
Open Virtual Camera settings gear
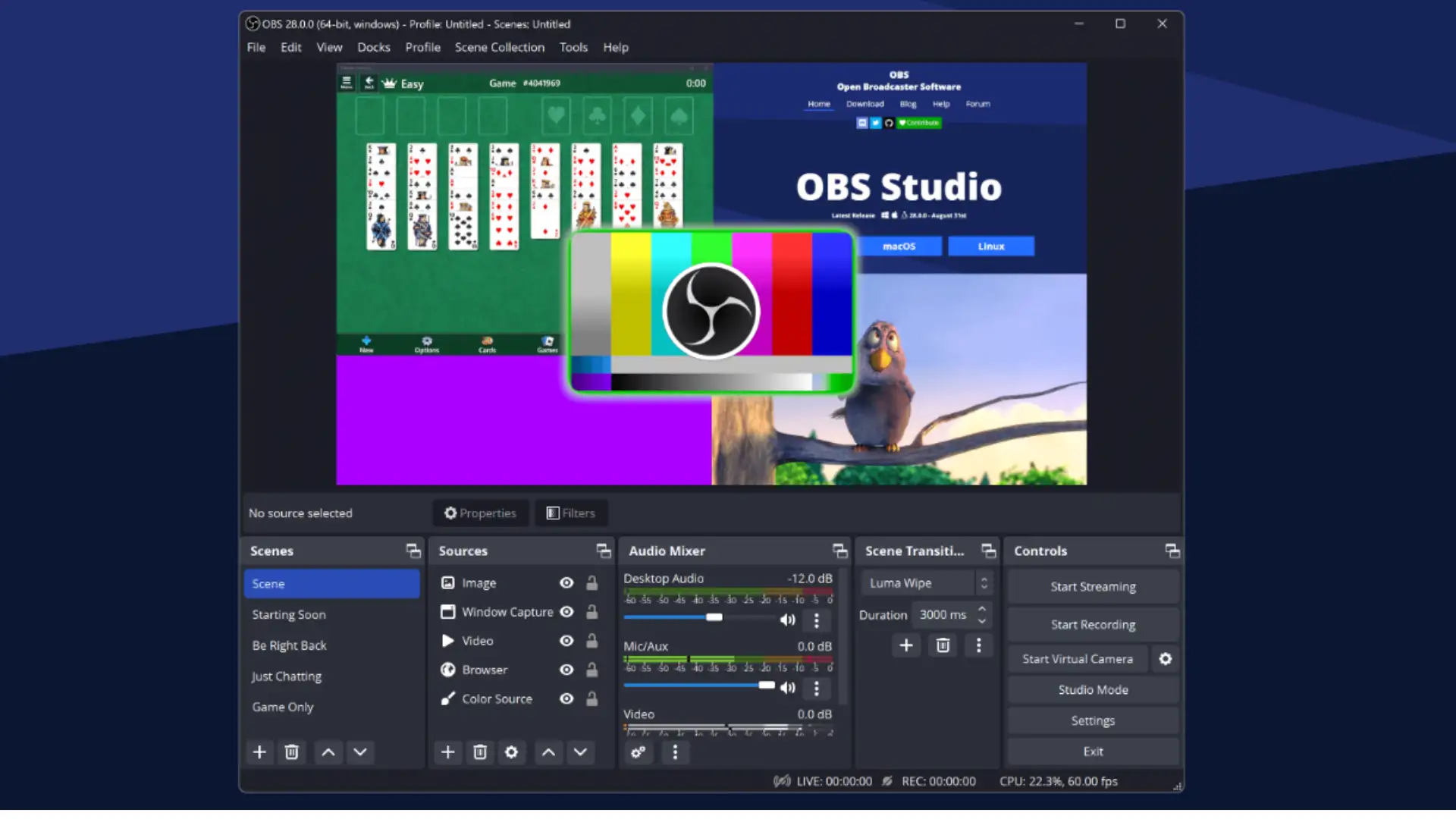[x=1165, y=659]
